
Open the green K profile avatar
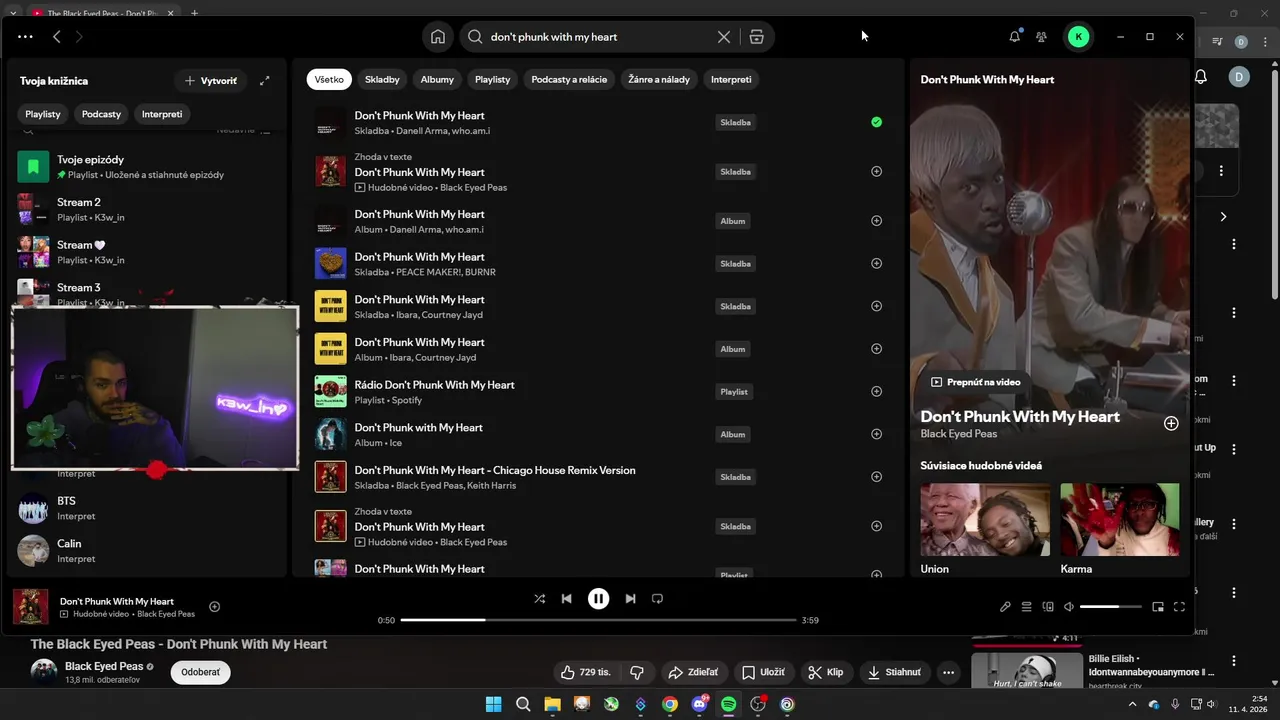tap(1078, 37)
